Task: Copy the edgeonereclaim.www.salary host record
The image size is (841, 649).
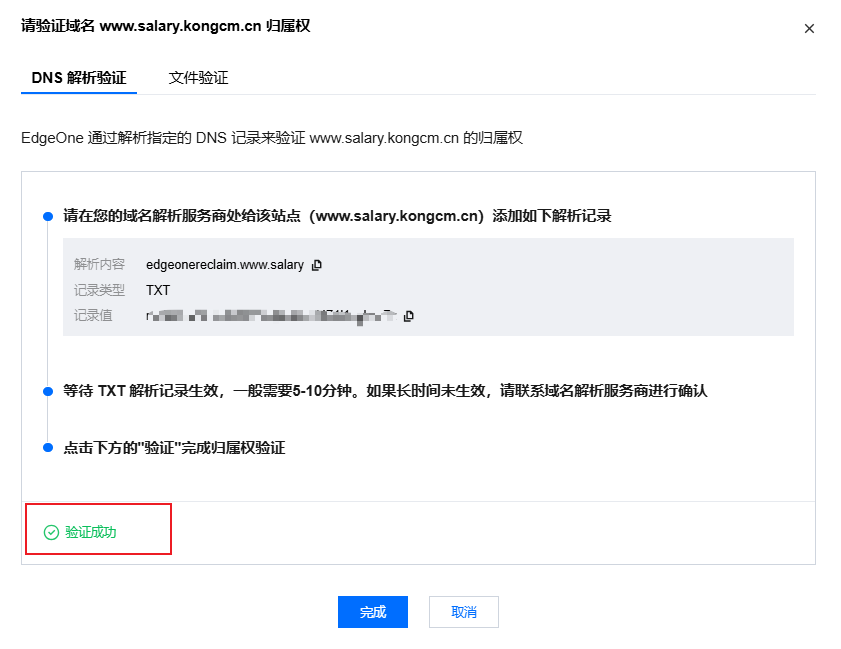Action: point(317,265)
